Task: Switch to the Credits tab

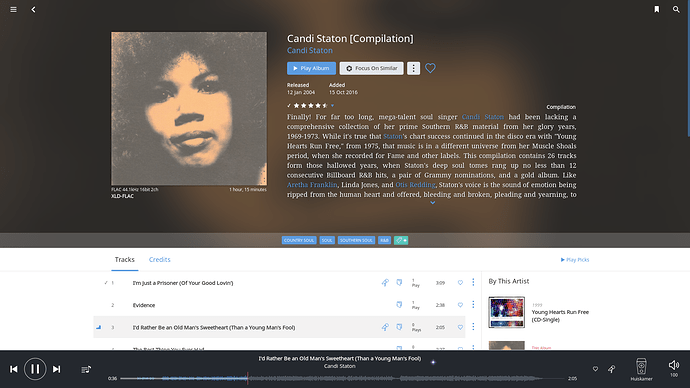Action: coord(160,260)
